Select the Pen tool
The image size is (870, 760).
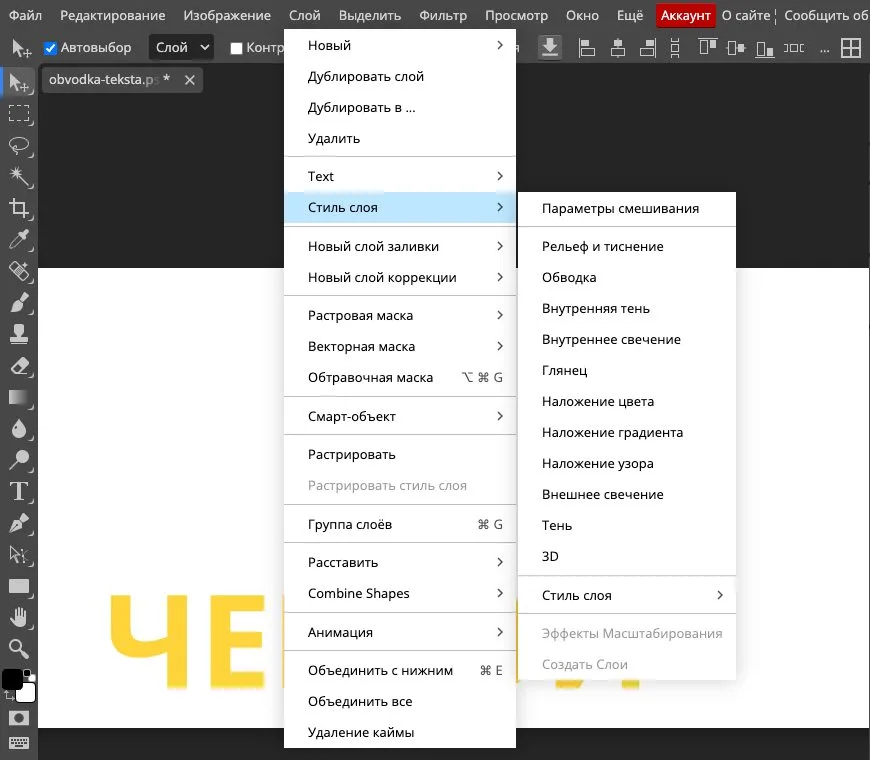[x=19, y=523]
